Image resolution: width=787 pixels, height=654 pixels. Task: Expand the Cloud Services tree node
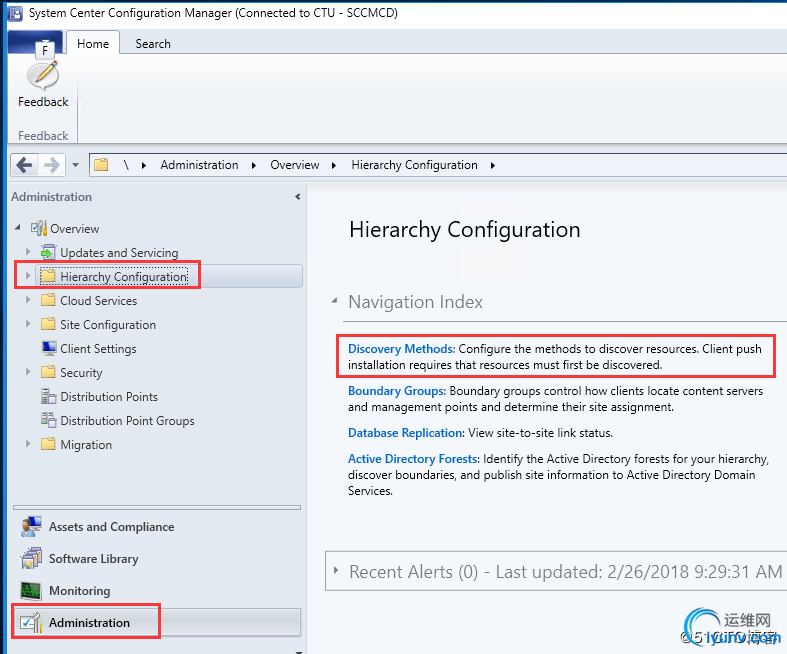pos(29,301)
